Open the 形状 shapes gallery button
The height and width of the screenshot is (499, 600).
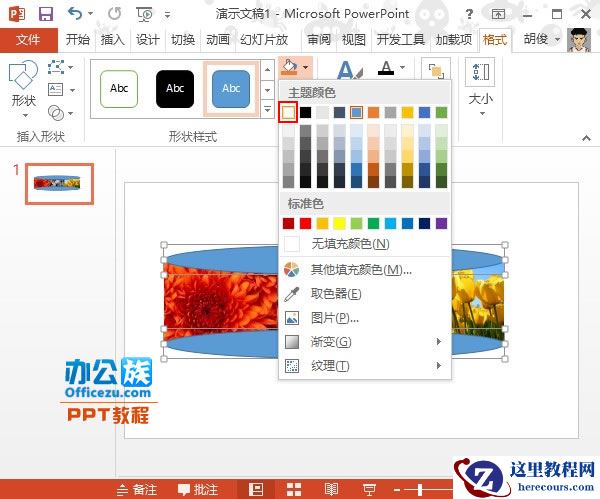[x=23, y=88]
